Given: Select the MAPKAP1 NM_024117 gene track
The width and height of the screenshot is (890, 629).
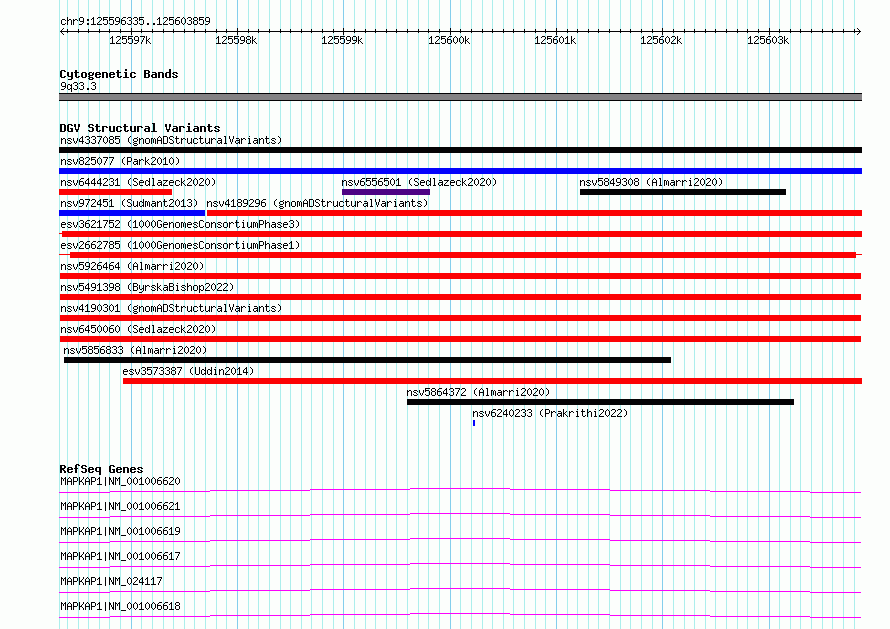Looking at the screenshot, I should click(x=460, y=590).
